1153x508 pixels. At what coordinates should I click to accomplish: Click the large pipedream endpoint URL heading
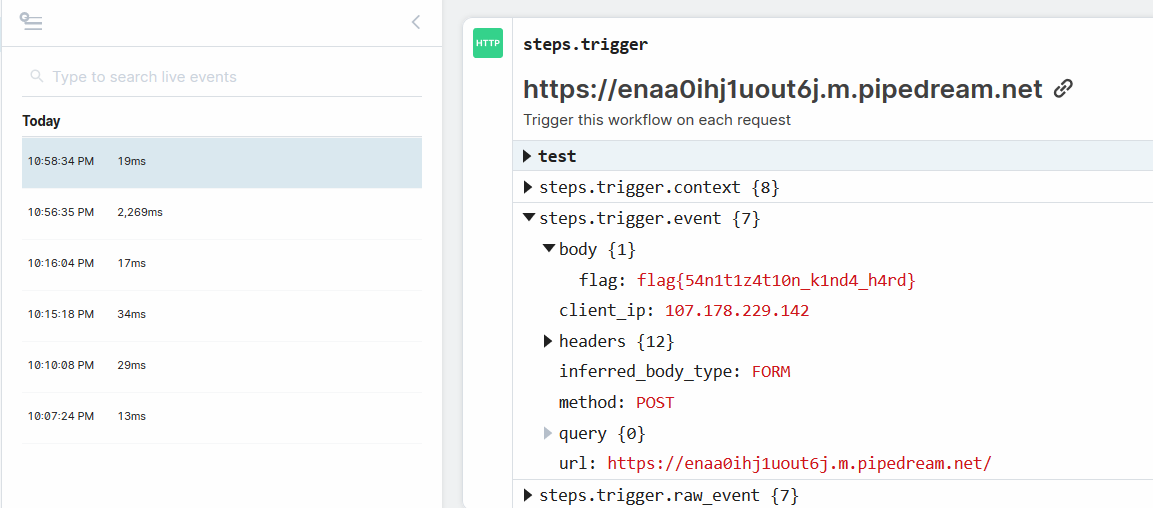pyautogui.click(x=783, y=89)
